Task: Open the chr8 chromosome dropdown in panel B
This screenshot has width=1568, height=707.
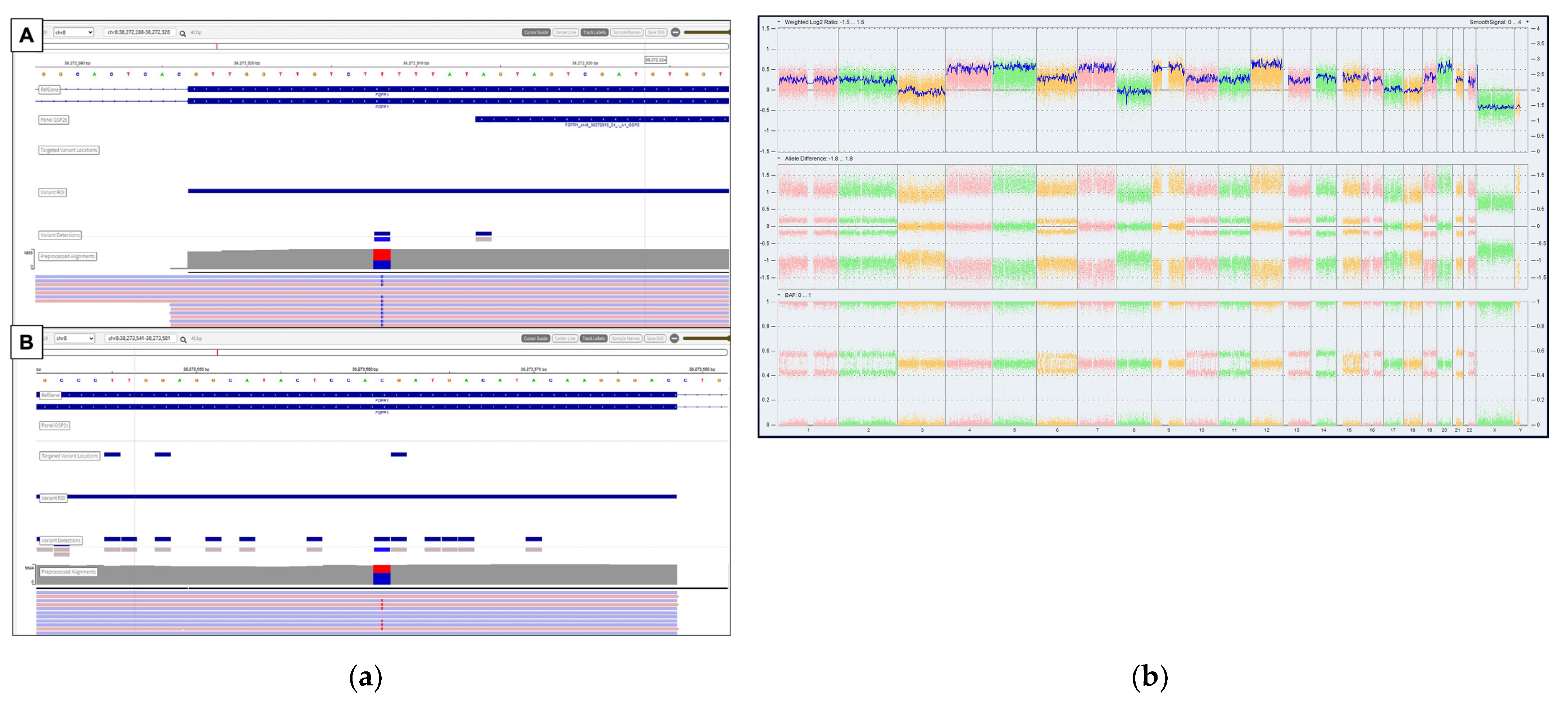Action: tap(75, 338)
